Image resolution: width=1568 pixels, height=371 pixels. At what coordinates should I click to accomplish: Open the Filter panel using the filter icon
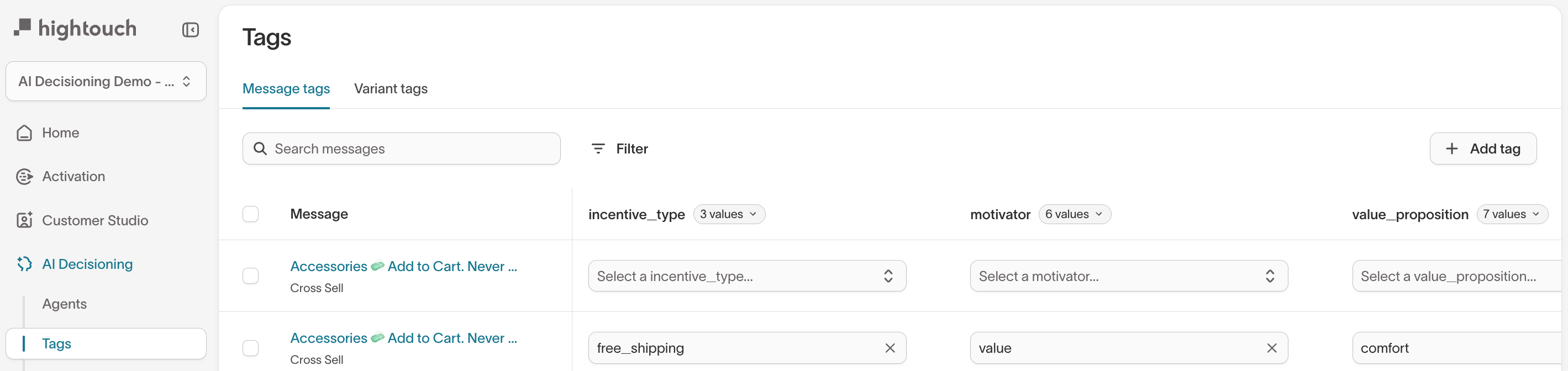click(x=598, y=148)
